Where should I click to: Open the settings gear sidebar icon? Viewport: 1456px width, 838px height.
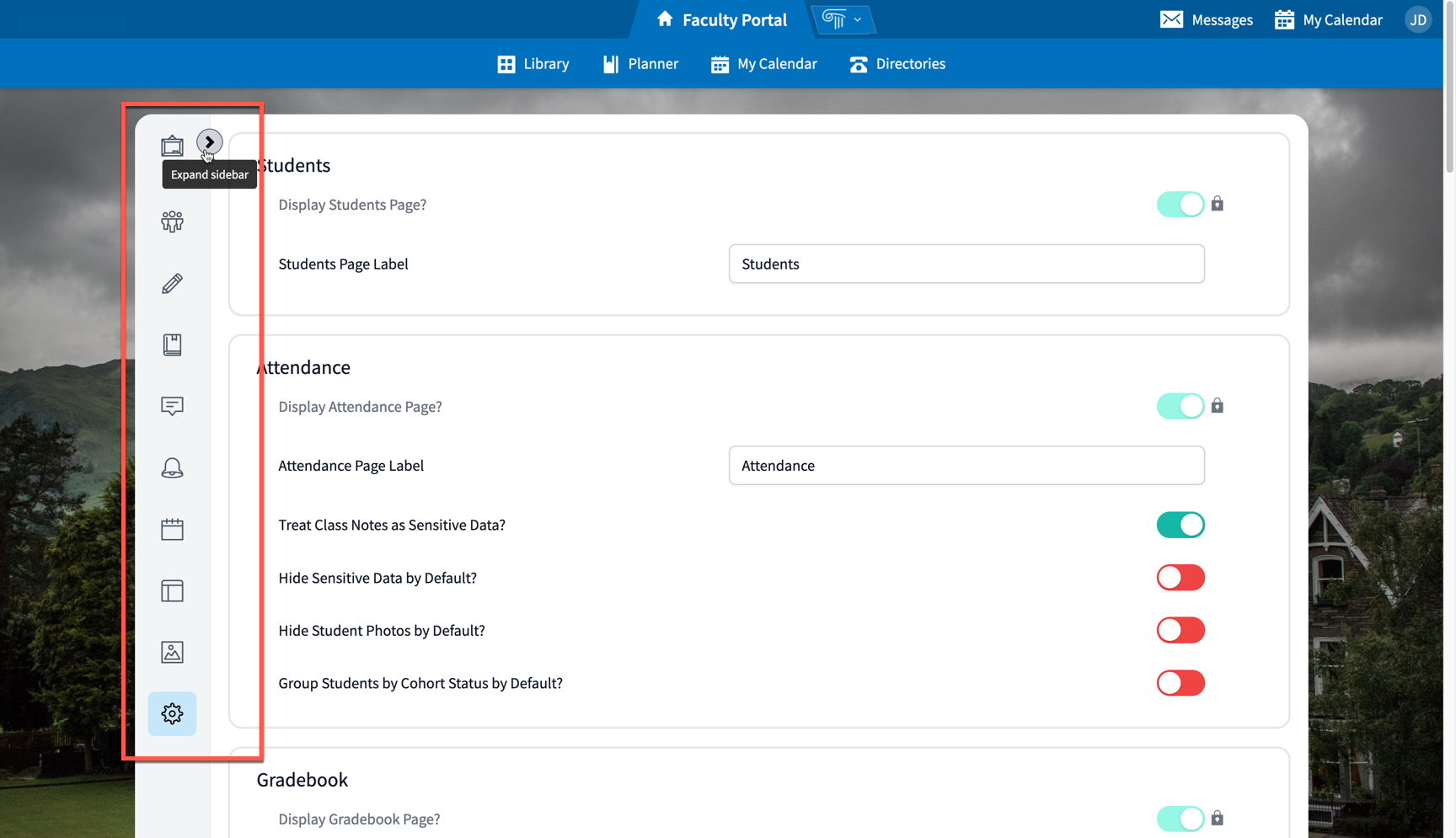click(172, 713)
